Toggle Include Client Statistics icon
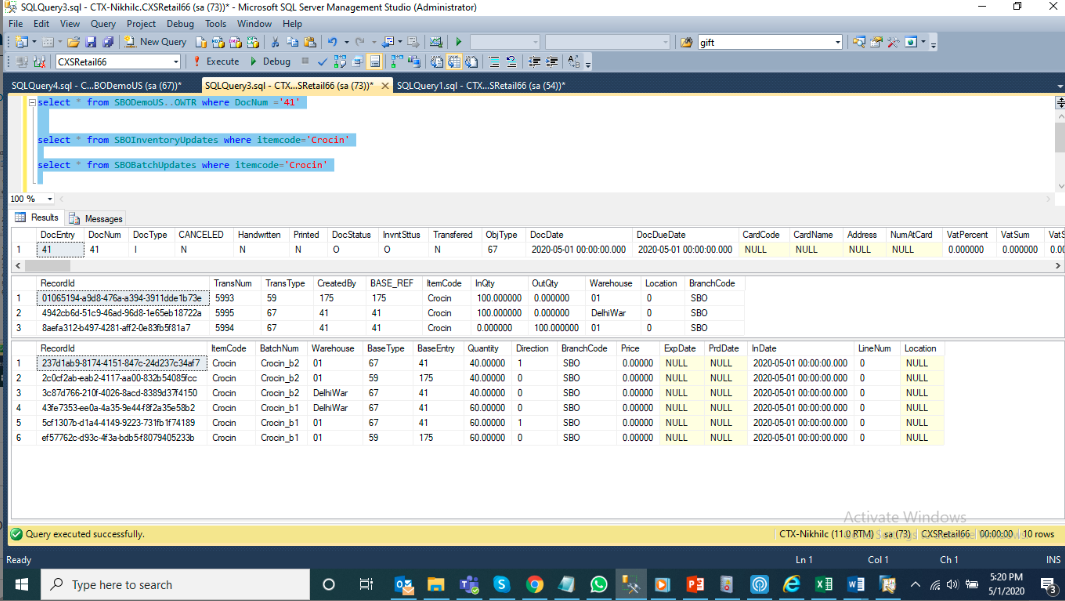This screenshot has width=1065, height=601. 414,62
